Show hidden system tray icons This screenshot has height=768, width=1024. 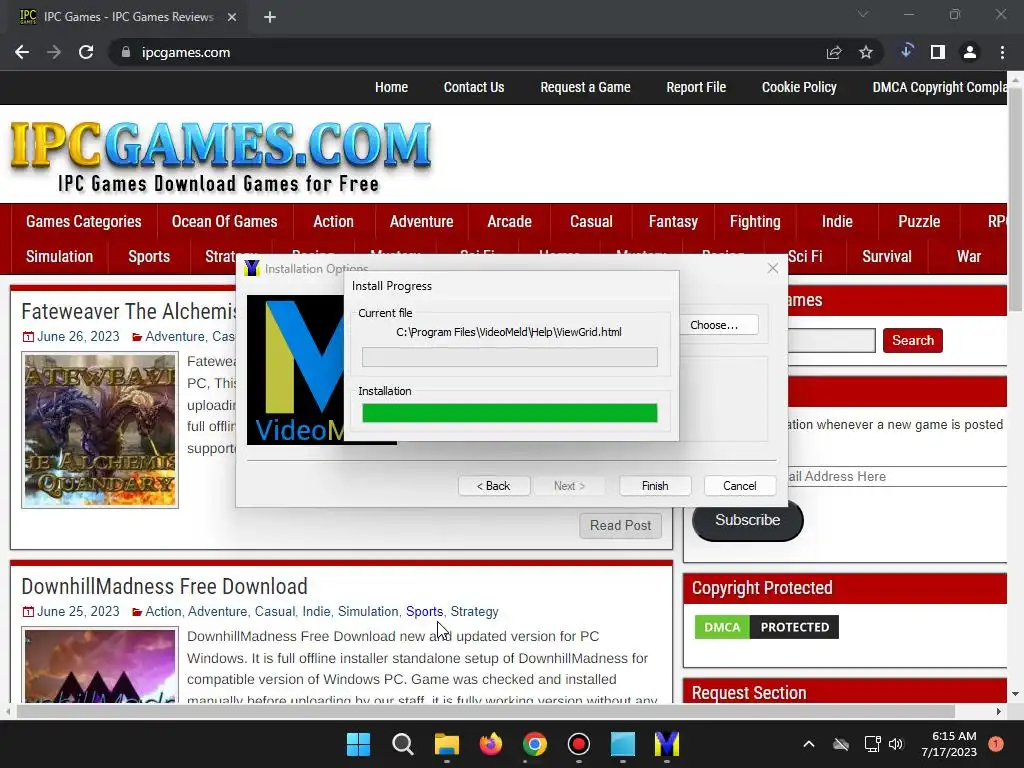pyautogui.click(x=808, y=744)
